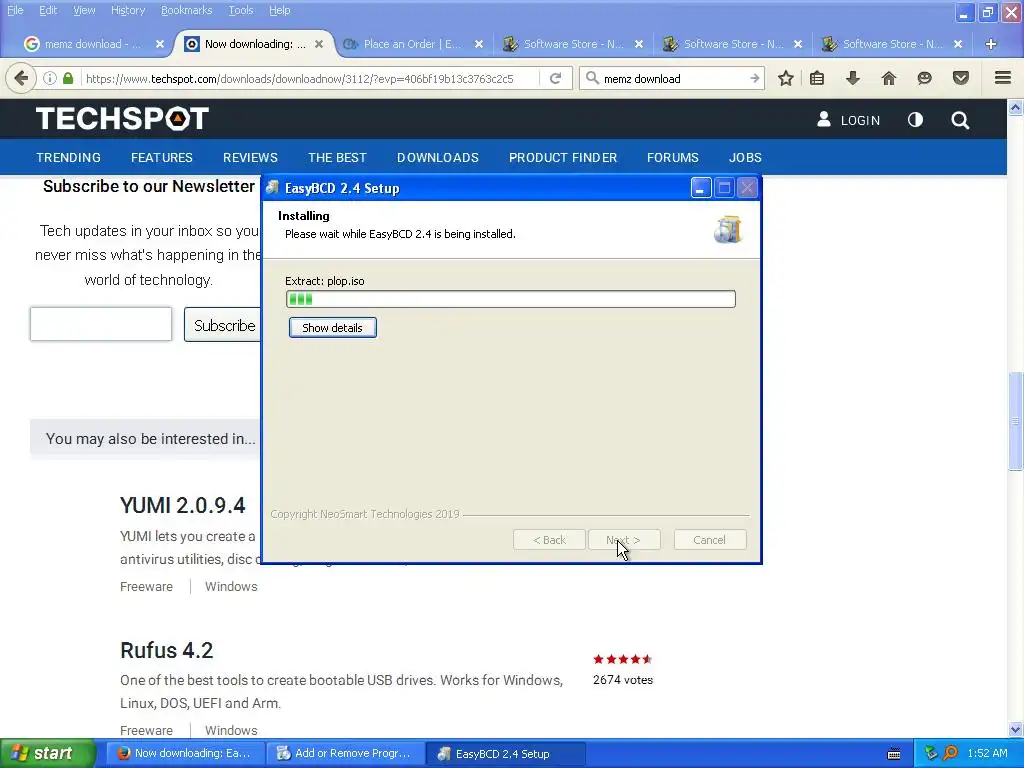Click the Rufus star rating

623,659
